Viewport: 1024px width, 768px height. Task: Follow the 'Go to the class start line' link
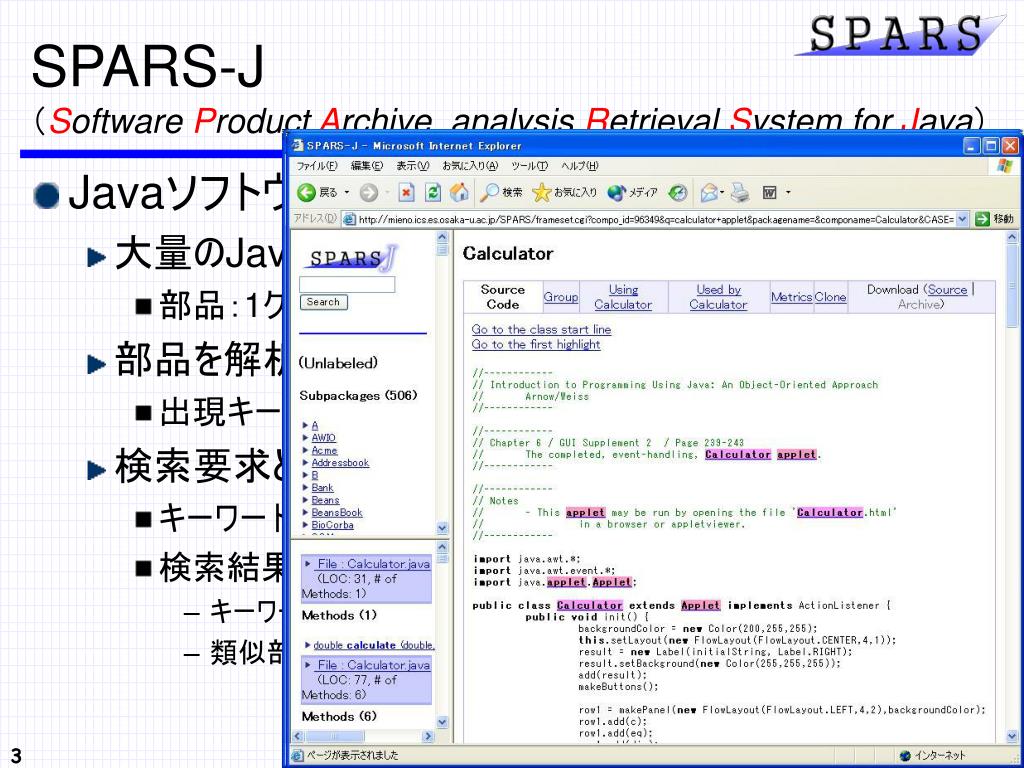[x=541, y=330]
